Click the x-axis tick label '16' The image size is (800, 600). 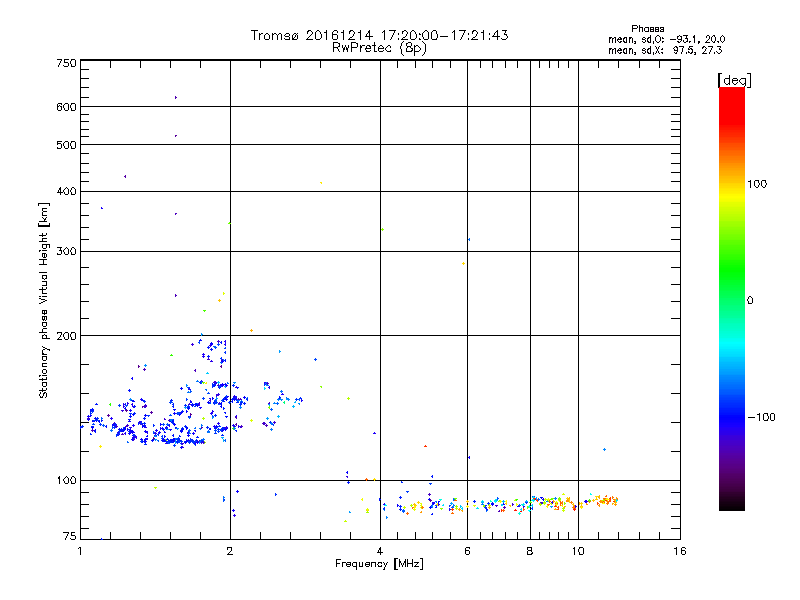680,551
